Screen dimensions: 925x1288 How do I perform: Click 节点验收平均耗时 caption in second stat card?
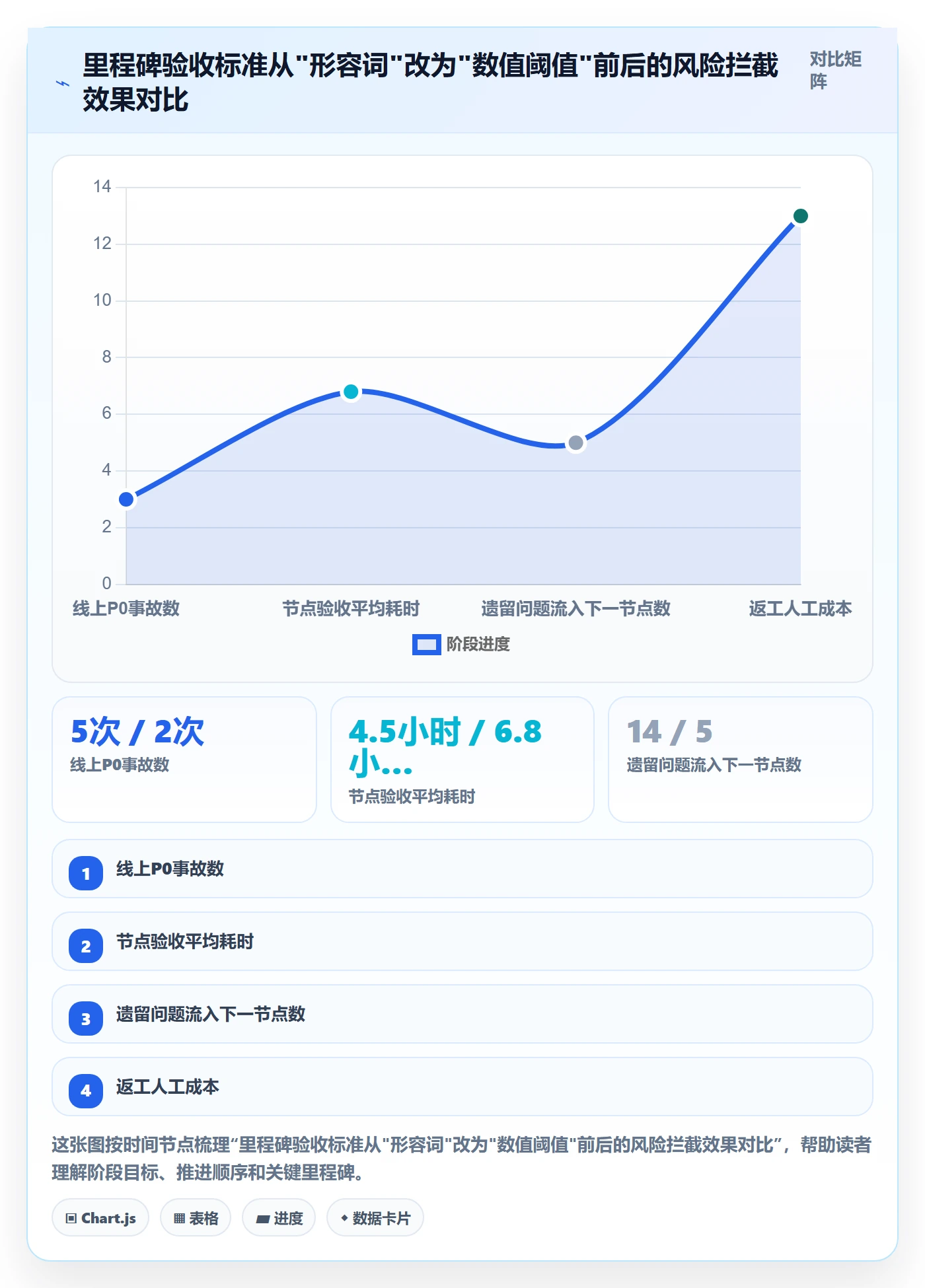click(412, 797)
